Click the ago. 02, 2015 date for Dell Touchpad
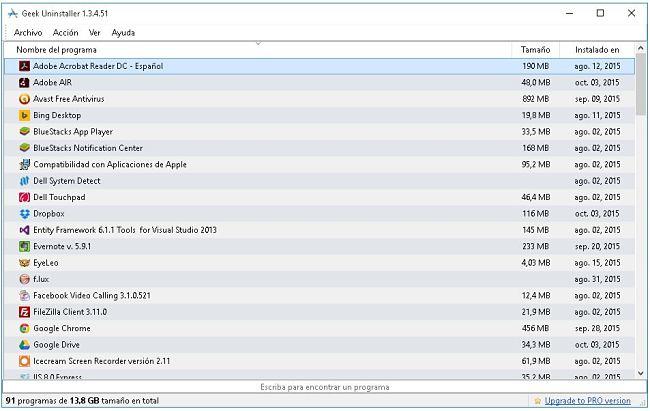Image resolution: width=650 pixels, height=411 pixels. click(x=597, y=197)
